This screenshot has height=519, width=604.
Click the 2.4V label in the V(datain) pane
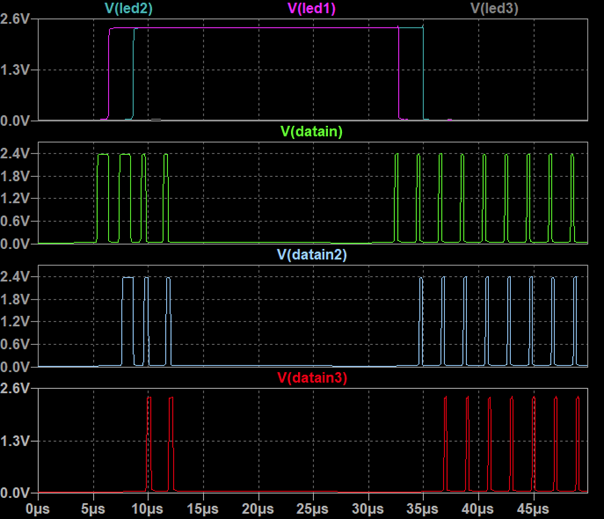tap(17, 154)
